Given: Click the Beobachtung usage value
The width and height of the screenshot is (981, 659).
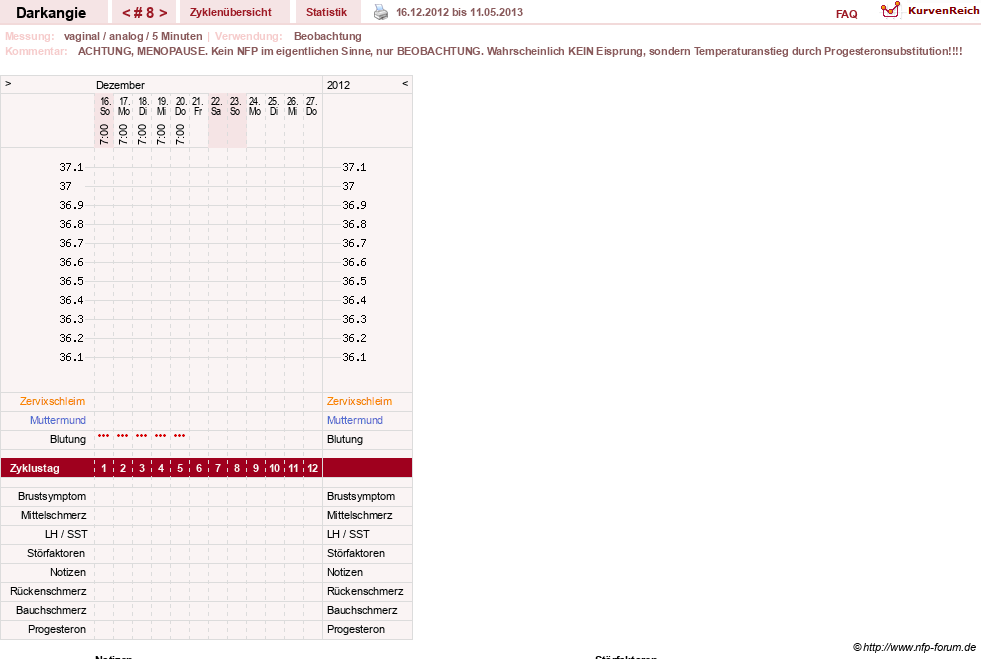Looking at the screenshot, I should click(328, 36).
